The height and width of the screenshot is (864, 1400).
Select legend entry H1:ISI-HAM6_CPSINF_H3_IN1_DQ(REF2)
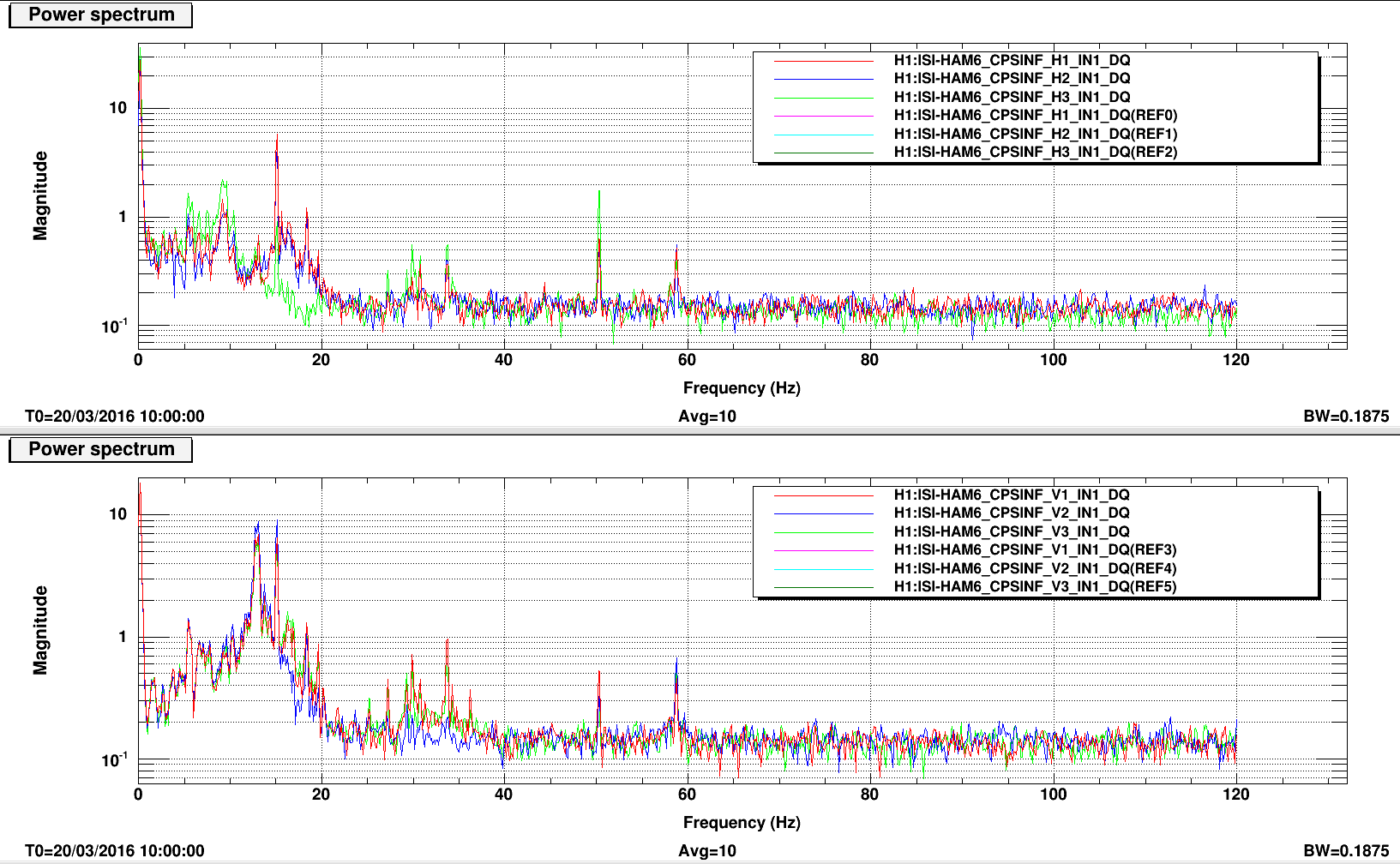click(x=1036, y=152)
